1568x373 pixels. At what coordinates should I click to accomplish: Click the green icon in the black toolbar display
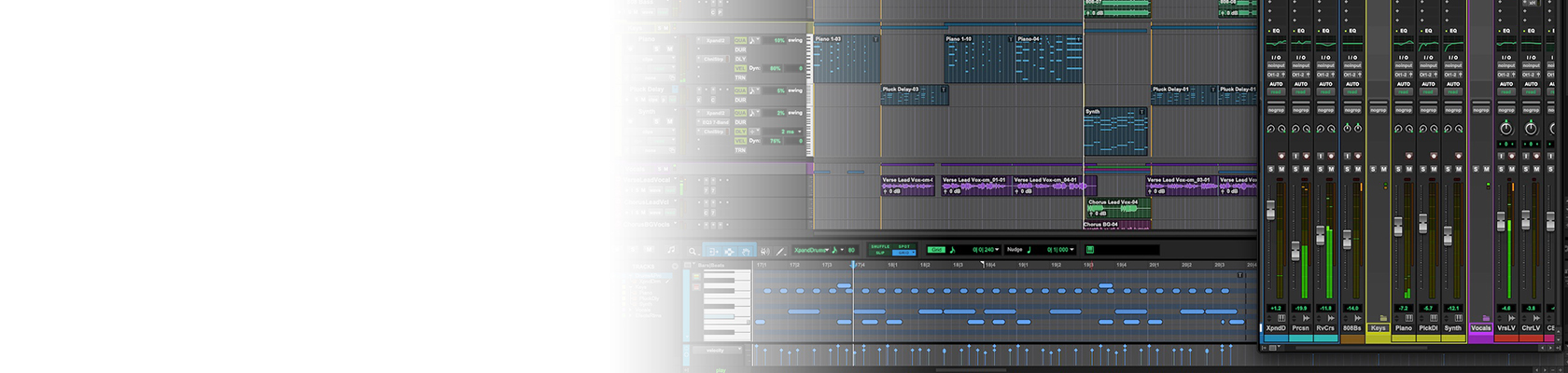pos(1090,250)
